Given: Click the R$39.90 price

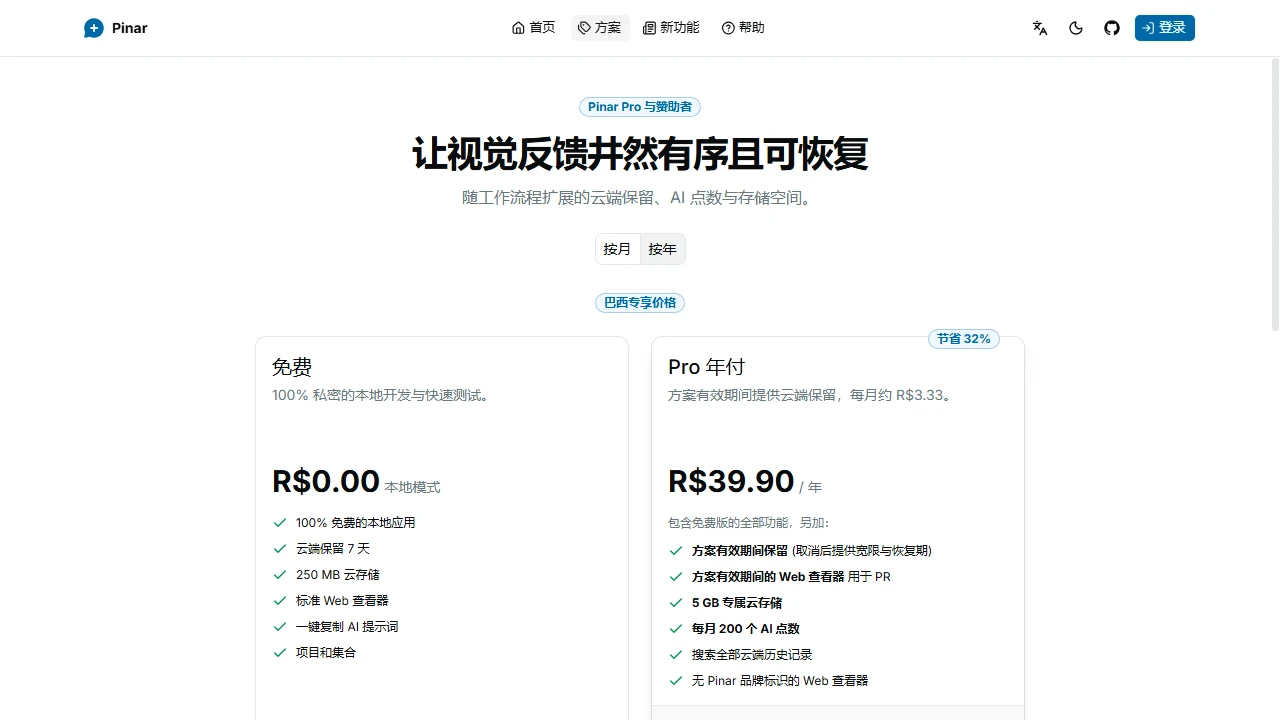Looking at the screenshot, I should tap(731, 481).
